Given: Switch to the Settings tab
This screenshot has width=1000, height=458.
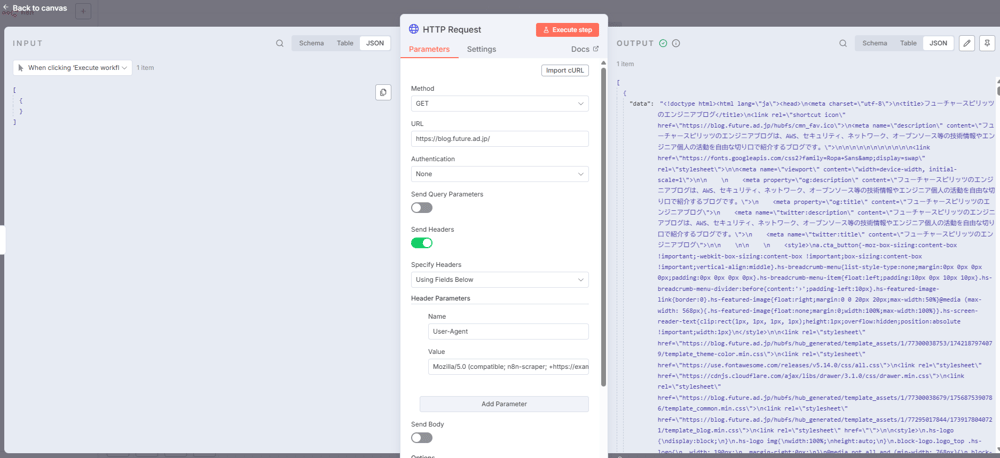Looking at the screenshot, I should [x=481, y=49].
